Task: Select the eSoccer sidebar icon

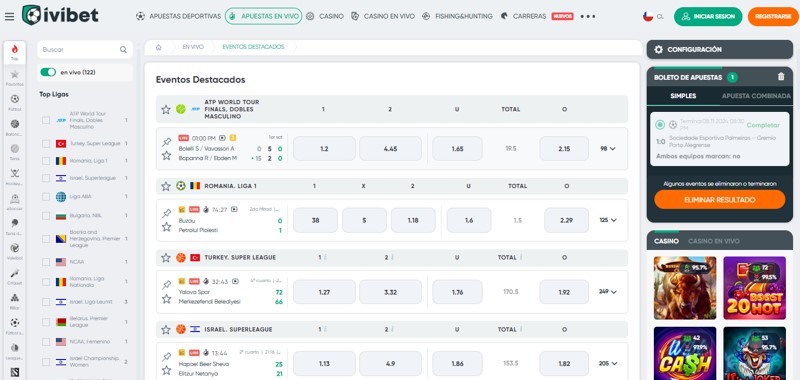Action: click(14, 201)
